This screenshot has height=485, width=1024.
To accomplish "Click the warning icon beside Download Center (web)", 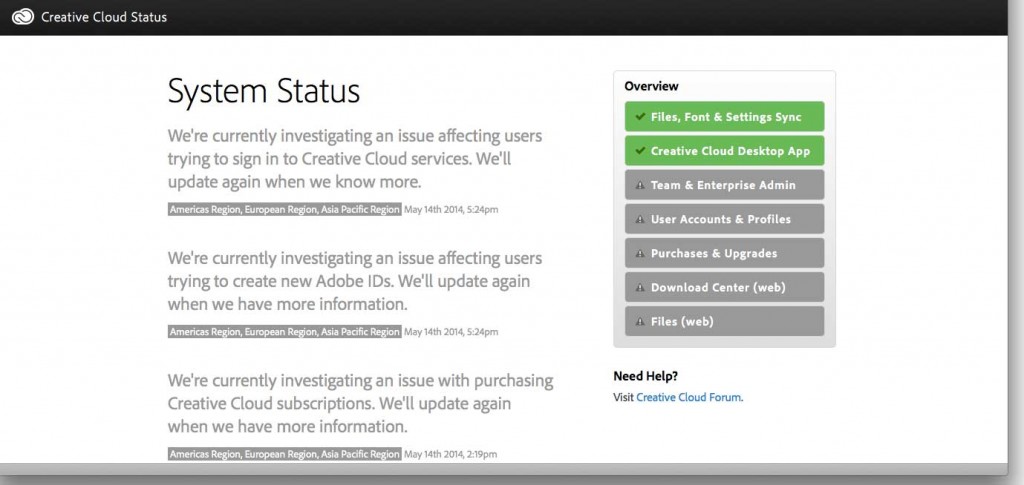I will tap(639, 287).
